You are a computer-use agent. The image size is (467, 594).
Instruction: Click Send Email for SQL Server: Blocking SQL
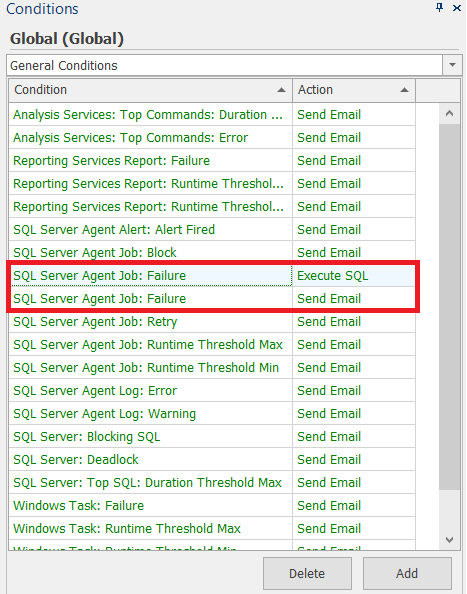tap(354, 437)
